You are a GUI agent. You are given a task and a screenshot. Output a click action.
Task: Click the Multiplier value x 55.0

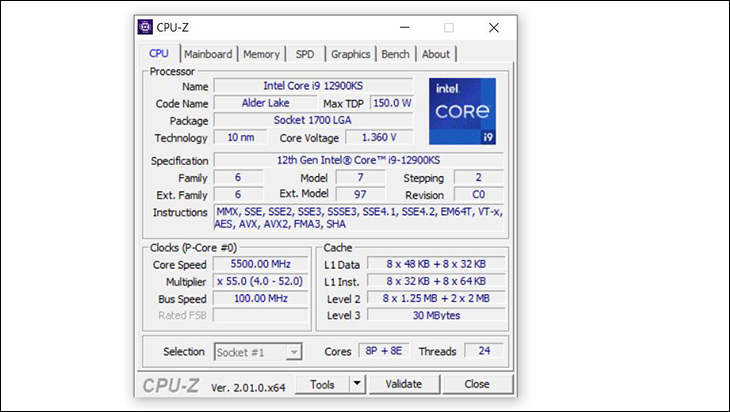261,281
